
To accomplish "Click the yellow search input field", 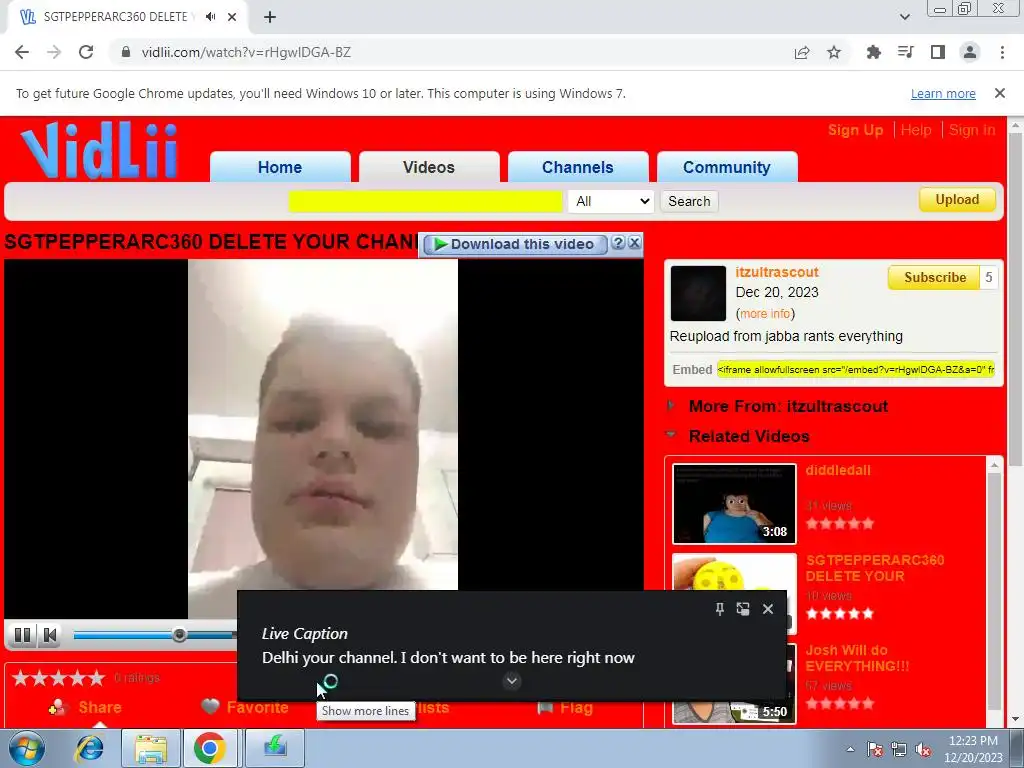I will pyautogui.click(x=425, y=201).
